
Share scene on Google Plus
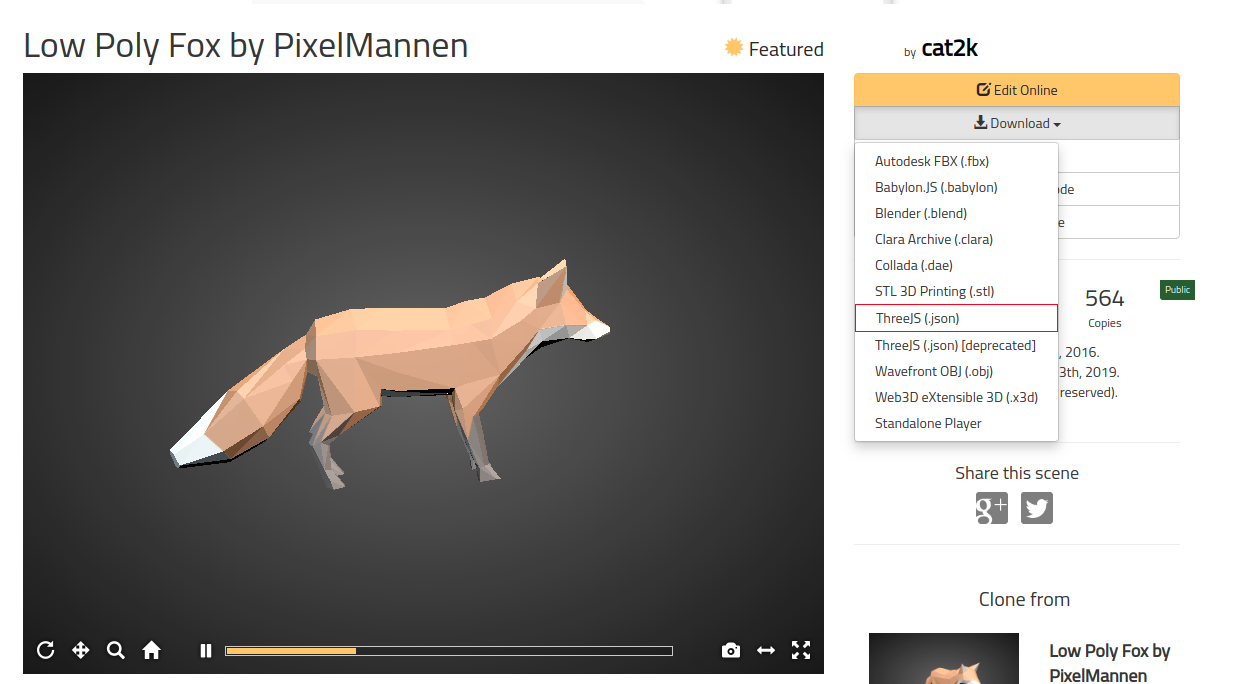click(992, 508)
